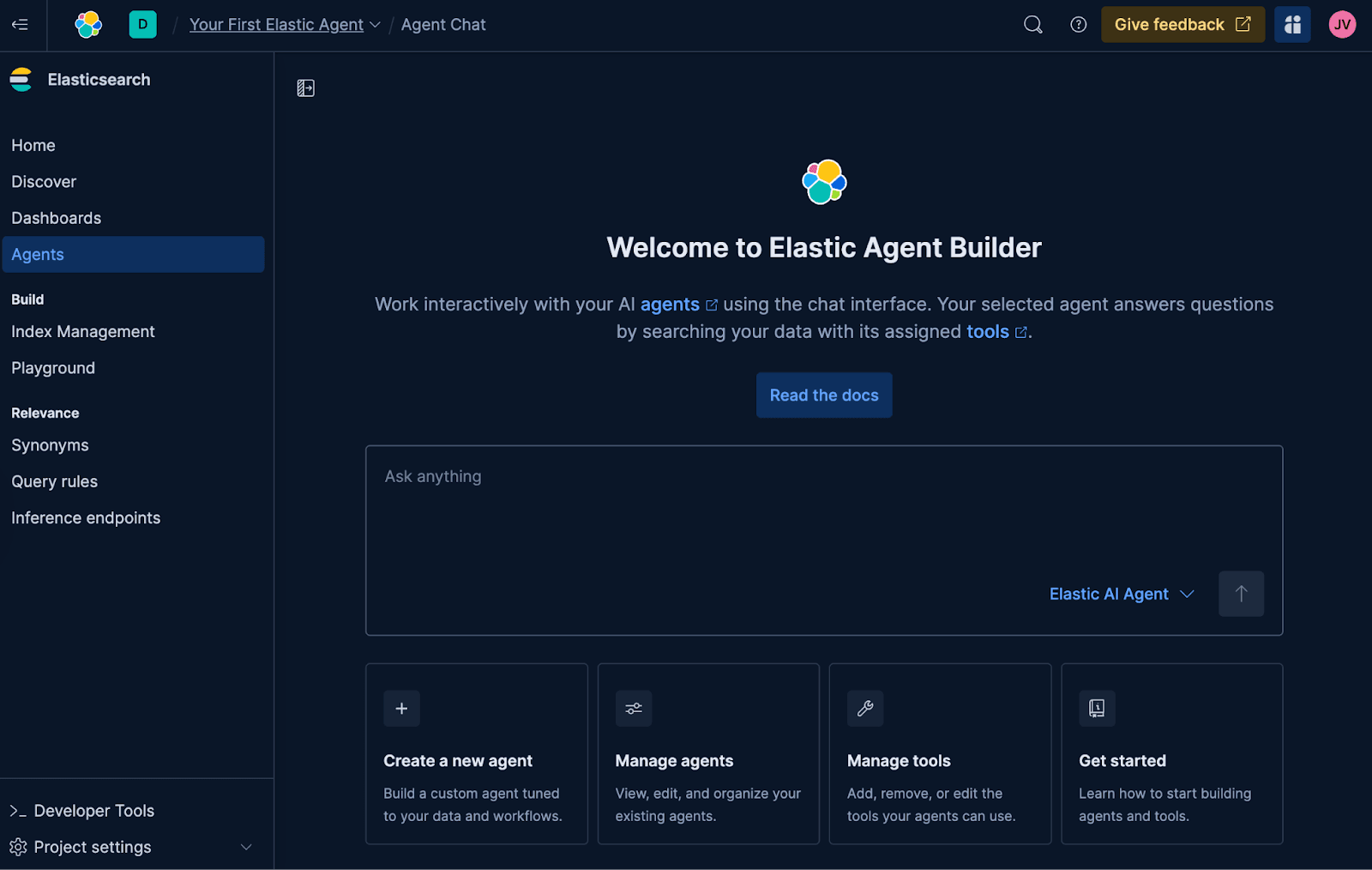Click the Elastic logo in the top navigation
Viewport: 1372px width, 870px height.
[x=87, y=24]
